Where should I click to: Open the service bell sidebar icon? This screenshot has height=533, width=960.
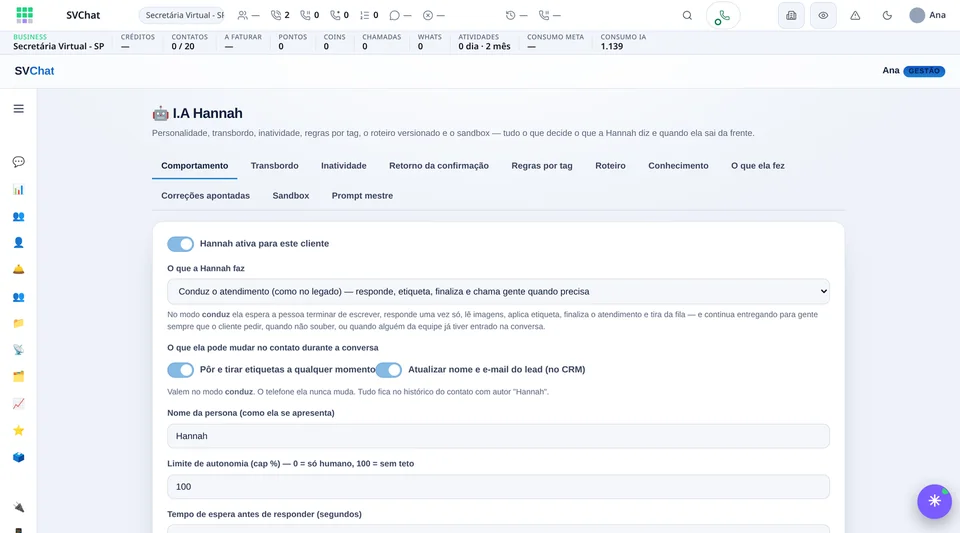(x=18, y=269)
